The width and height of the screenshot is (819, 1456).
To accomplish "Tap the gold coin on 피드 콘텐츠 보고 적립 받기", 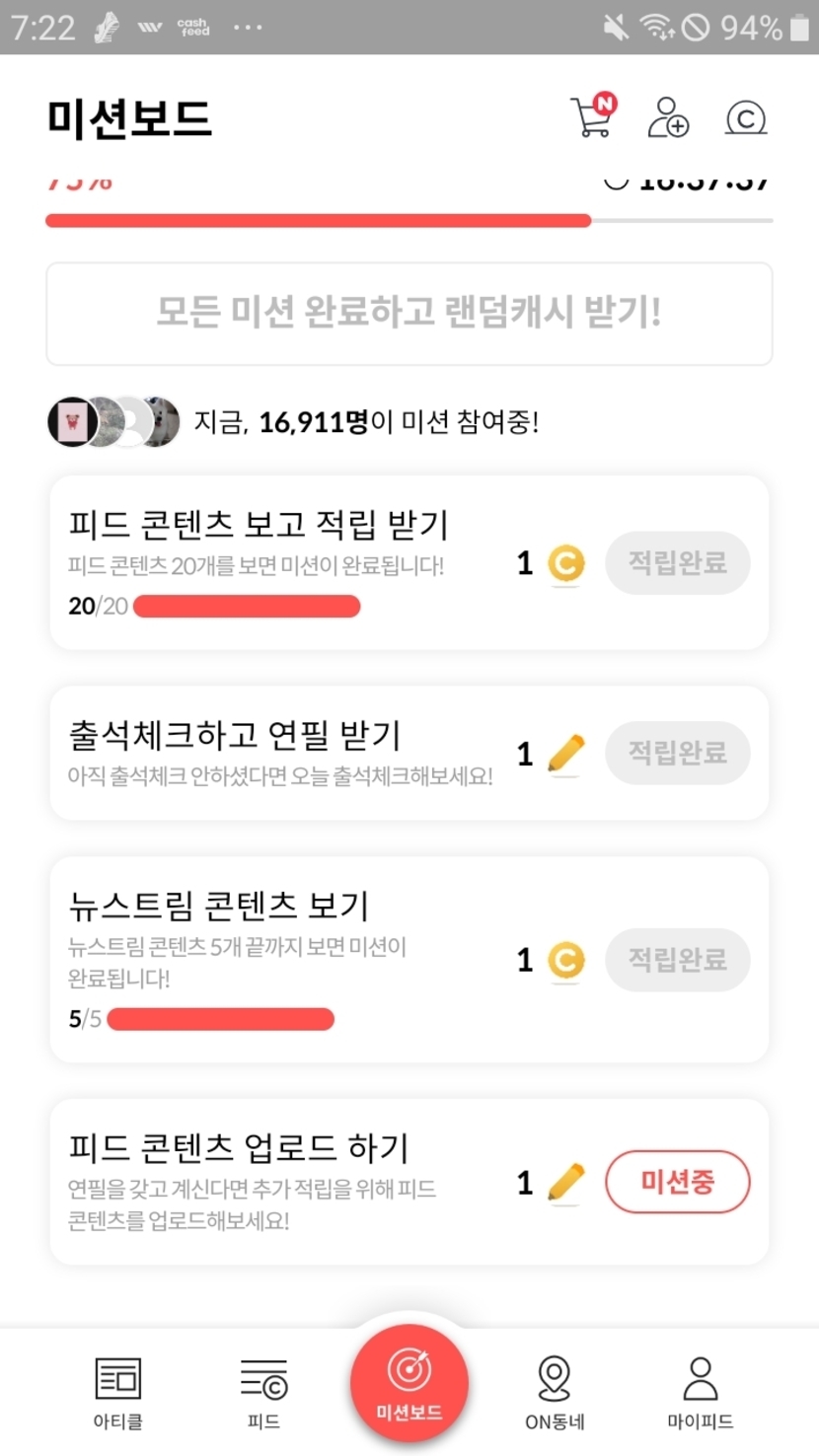I will pyautogui.click(x=565, y=564).
